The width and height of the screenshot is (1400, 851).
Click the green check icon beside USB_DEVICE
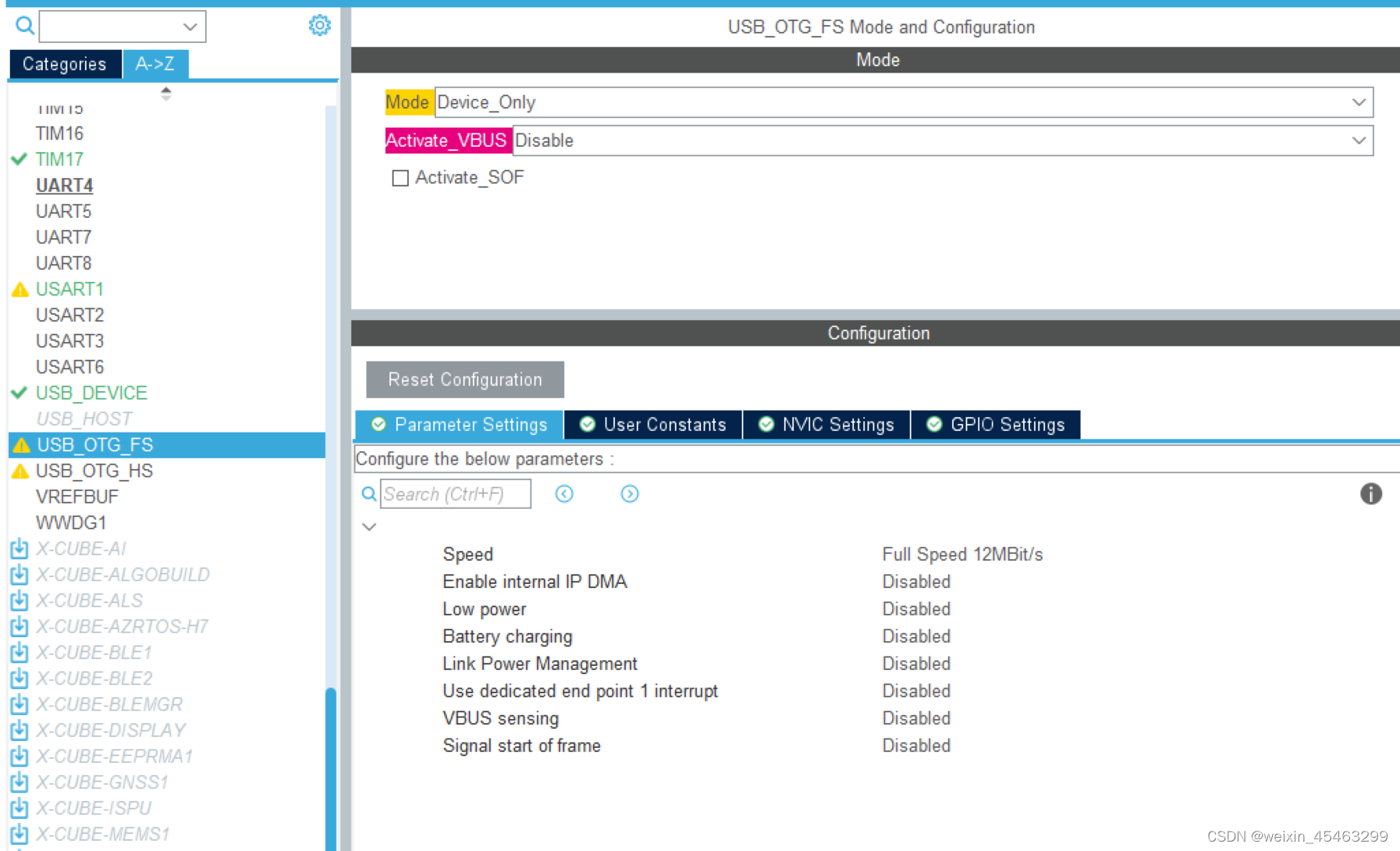[x=19, y=393]
